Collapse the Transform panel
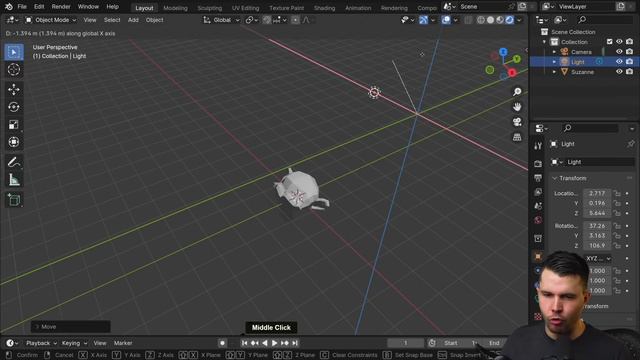This screenshot has height=360, width=640. click(555, 178)
